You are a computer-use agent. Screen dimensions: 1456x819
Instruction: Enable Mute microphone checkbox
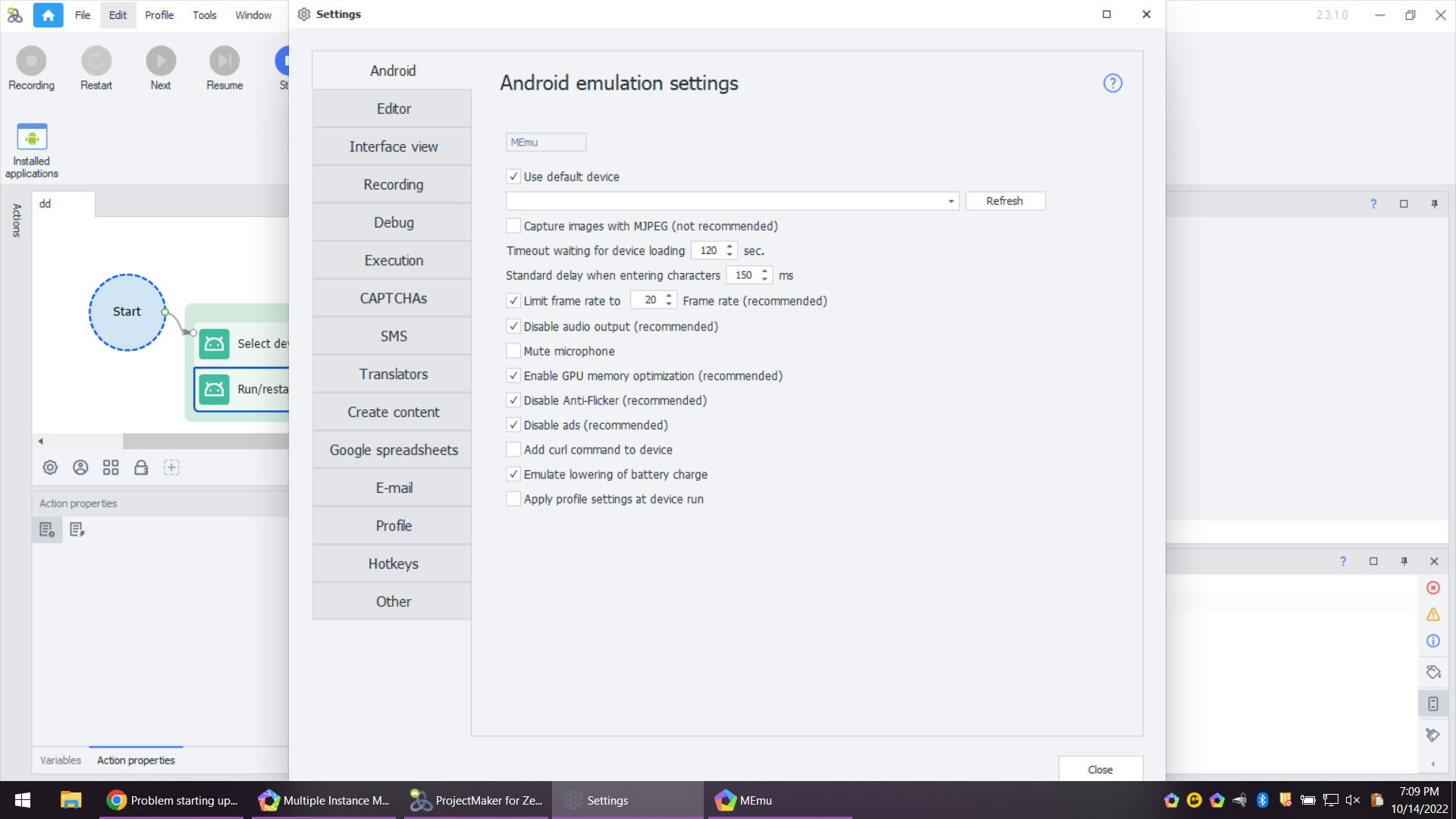pyautogui.click(x=513, y=351)
